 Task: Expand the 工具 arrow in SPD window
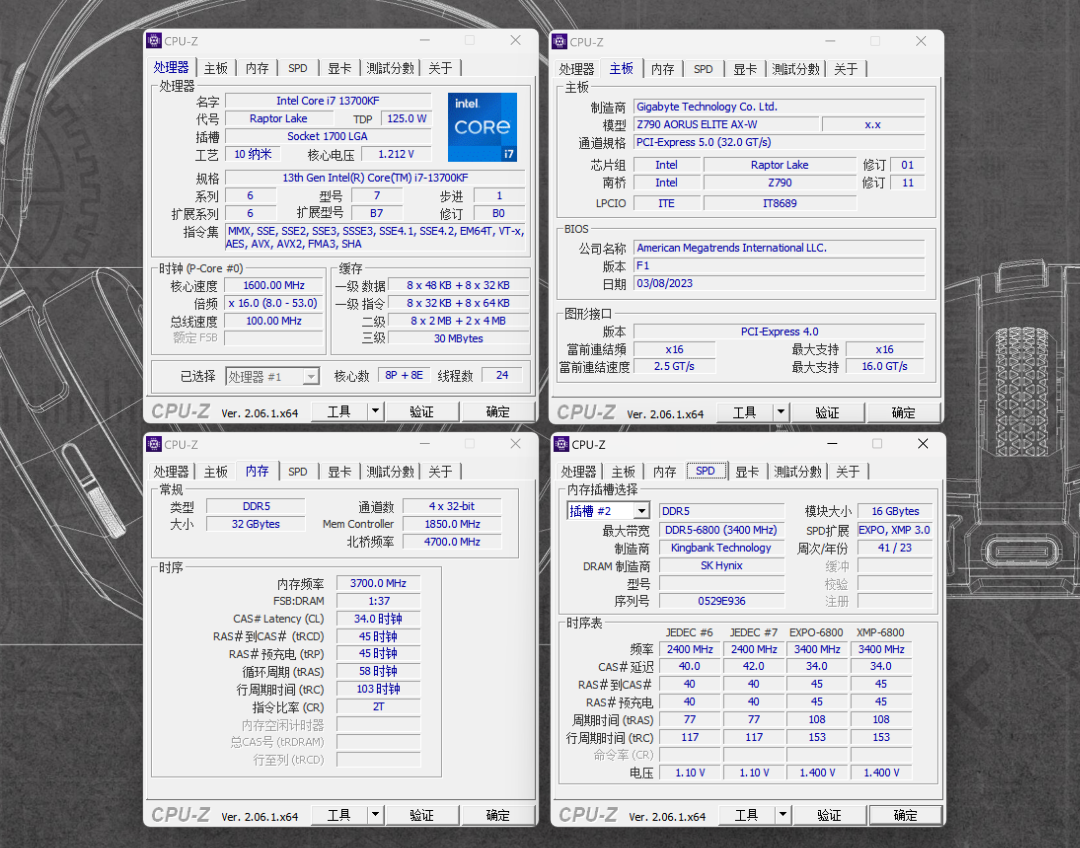(782, 815)
